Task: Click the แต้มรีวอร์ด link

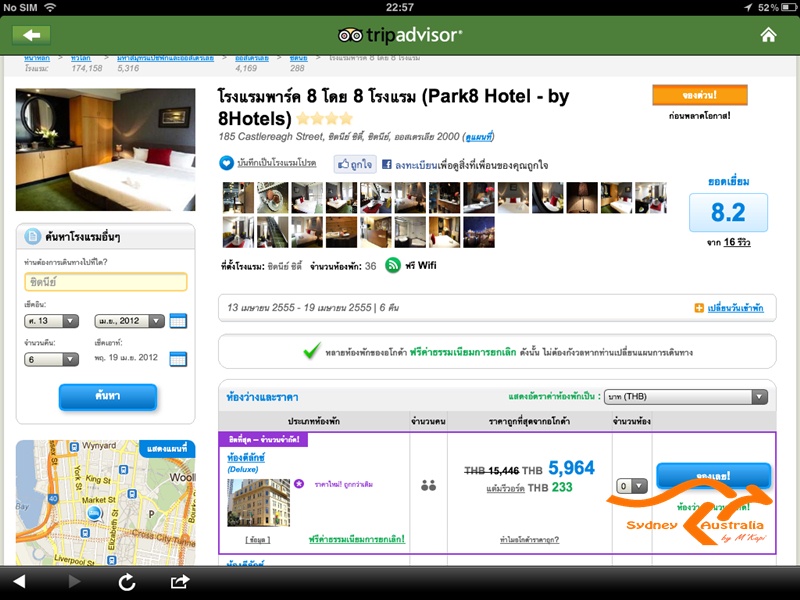Action: tap(505, 488)
